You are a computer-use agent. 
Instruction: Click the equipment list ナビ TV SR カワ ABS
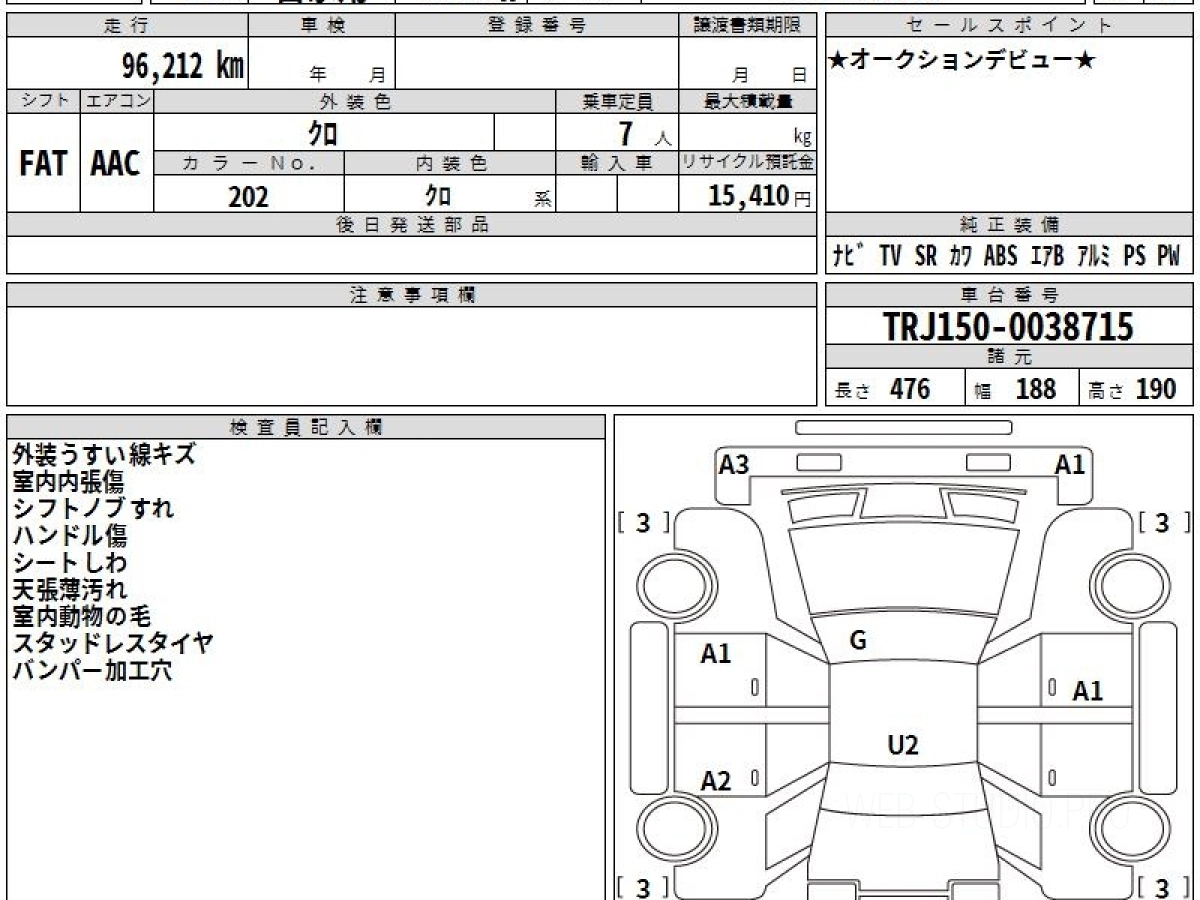tap(1007, 256)
